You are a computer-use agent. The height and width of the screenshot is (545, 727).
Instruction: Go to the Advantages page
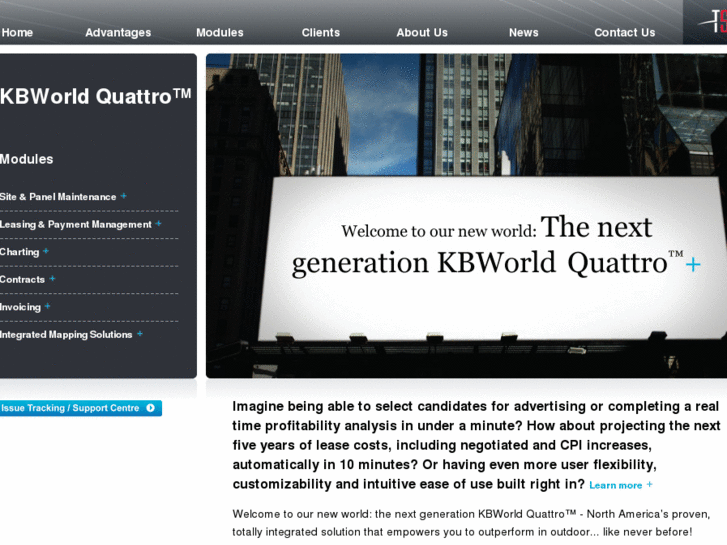pos(118,32)
